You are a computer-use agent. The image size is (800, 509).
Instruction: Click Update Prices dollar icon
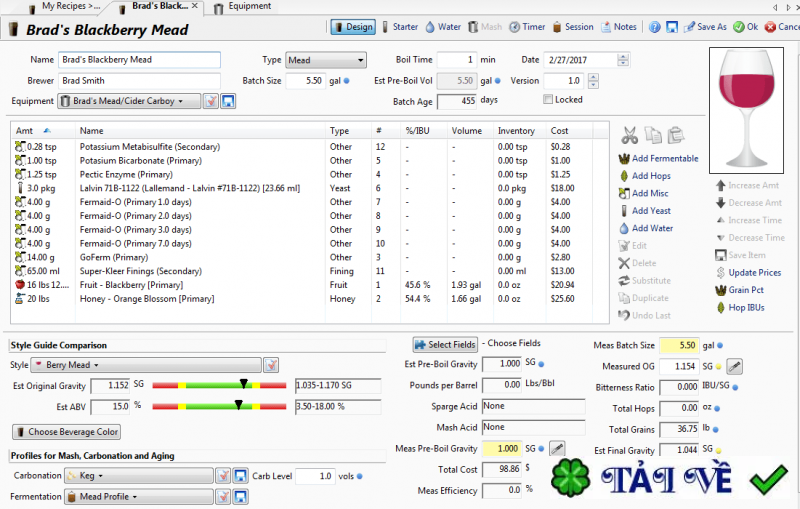click(x=720, y=273)
